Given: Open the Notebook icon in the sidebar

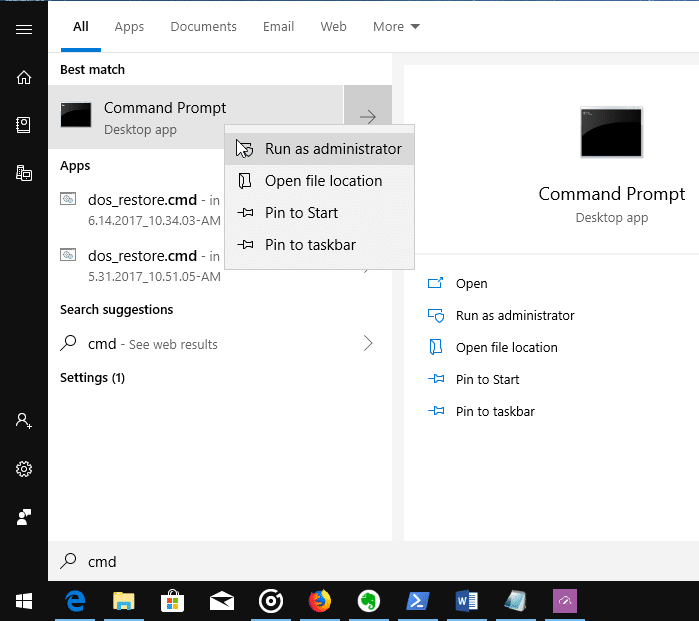Looking at the screenshot, I should (23, 125).
